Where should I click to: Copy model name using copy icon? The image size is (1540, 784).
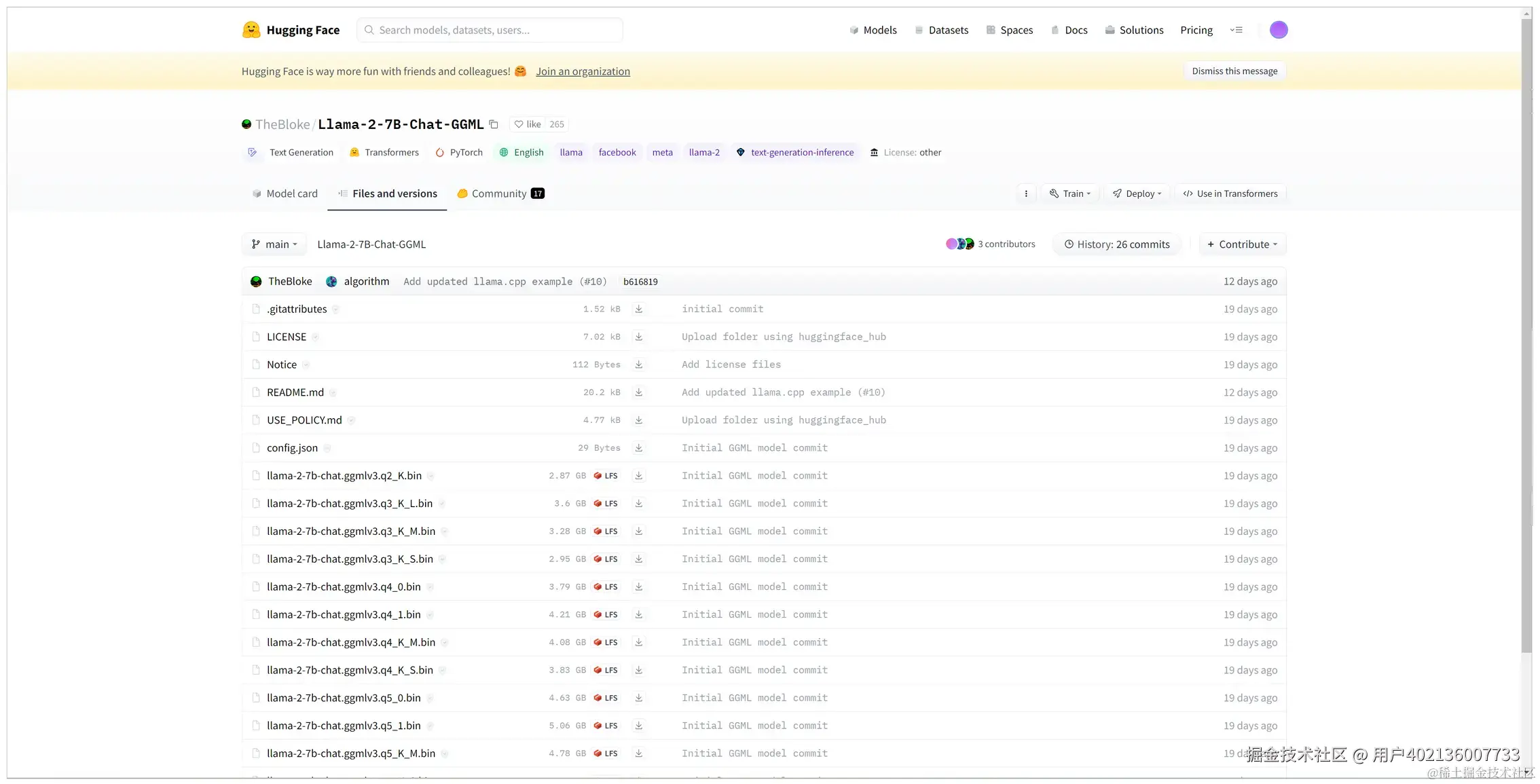[494, 124]
